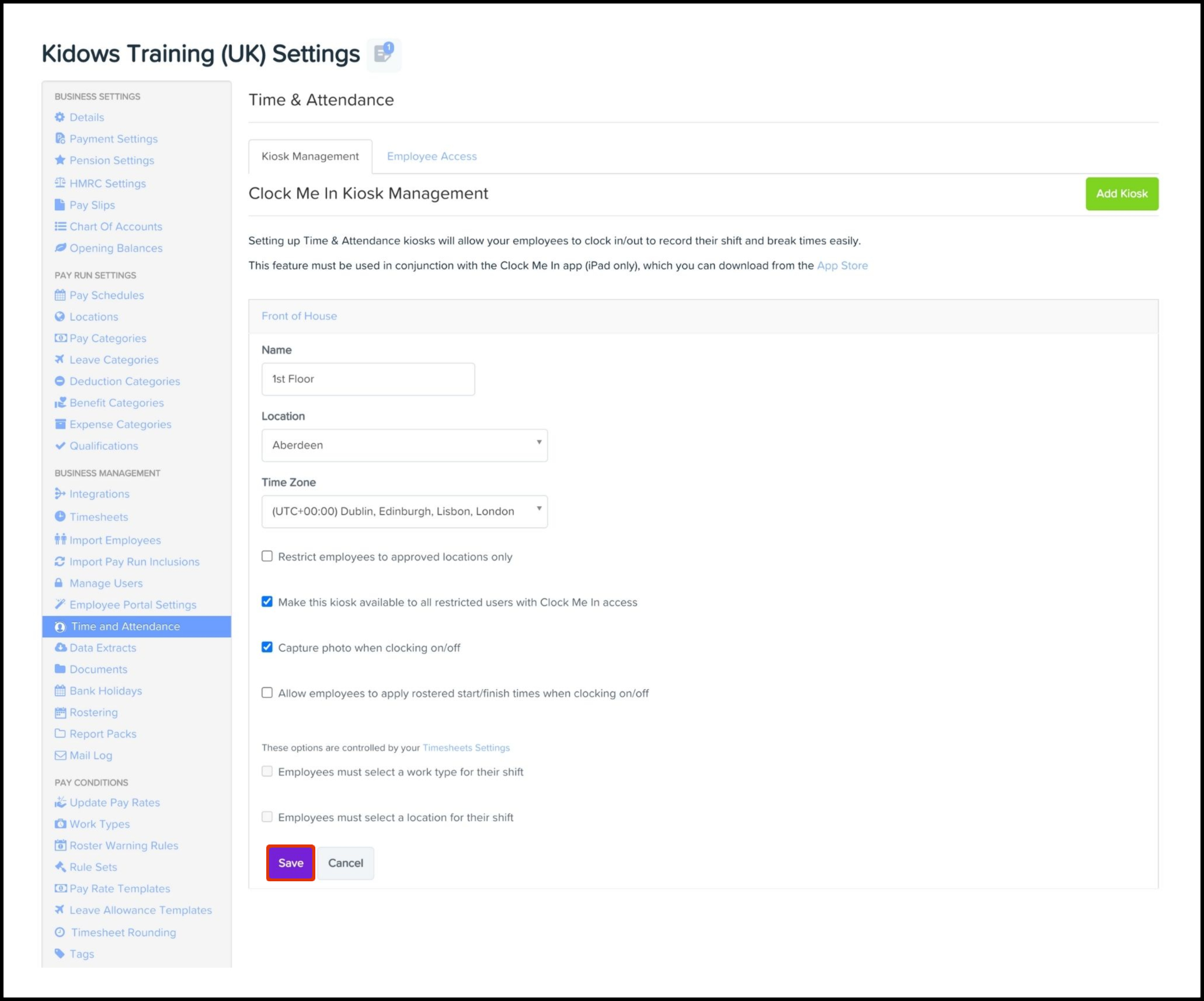Click the Pay Schedules calendar icon
The image size is (1204, 1001).
tap(60, 295)
